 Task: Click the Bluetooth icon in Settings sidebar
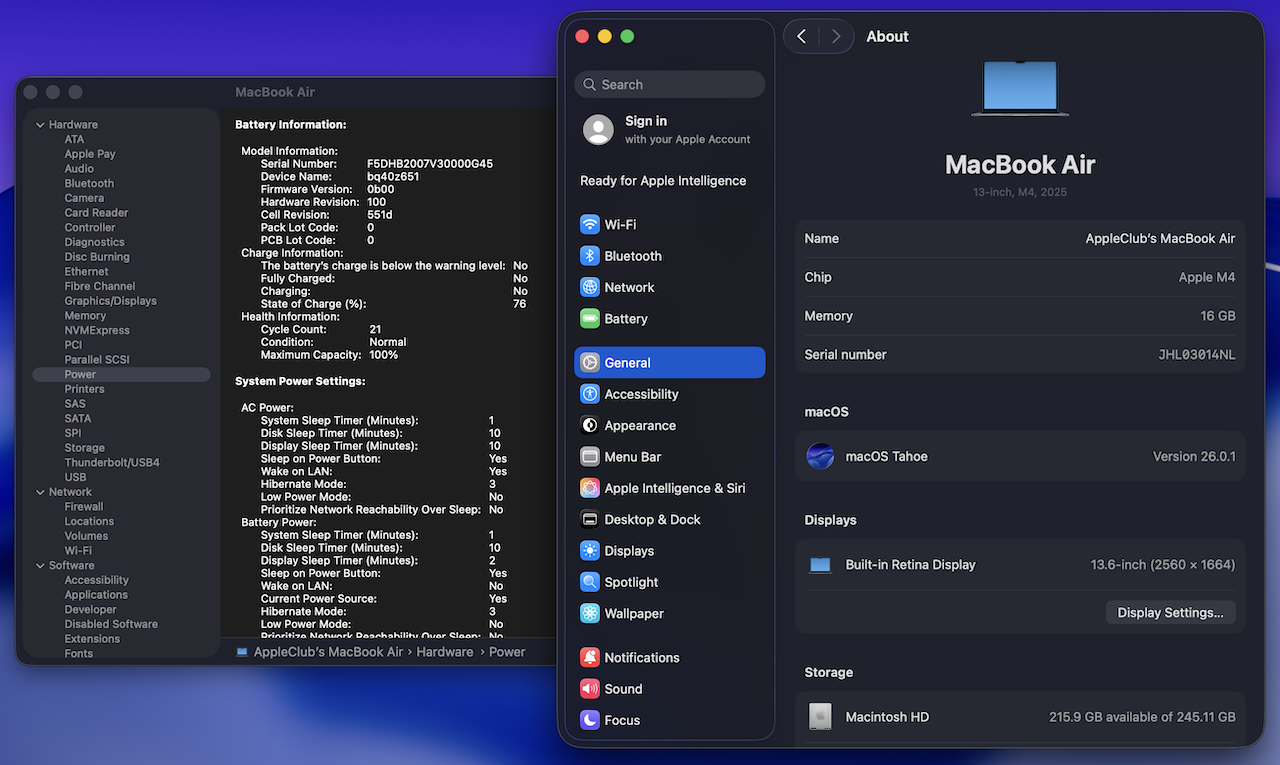click(590, 256)
